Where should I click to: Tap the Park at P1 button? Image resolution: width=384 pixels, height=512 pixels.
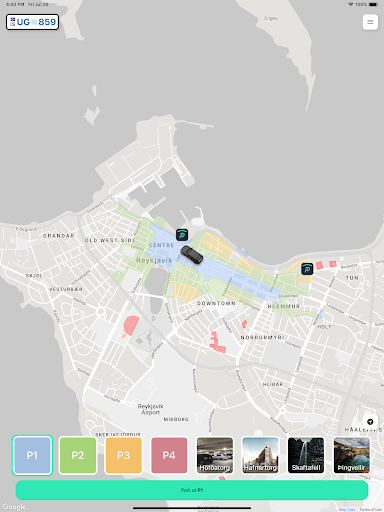tap(192, 490)
